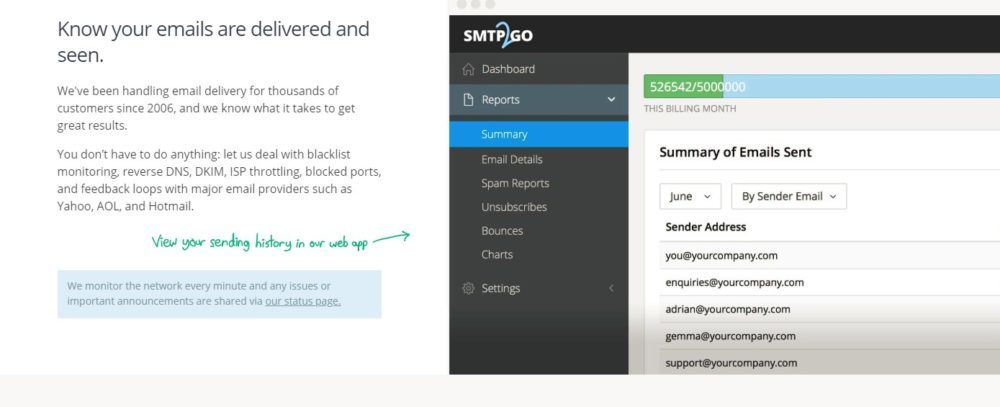Open the By Sender Email dropdown
This screenshot has height=407, width=1000.
click(788, 196)
